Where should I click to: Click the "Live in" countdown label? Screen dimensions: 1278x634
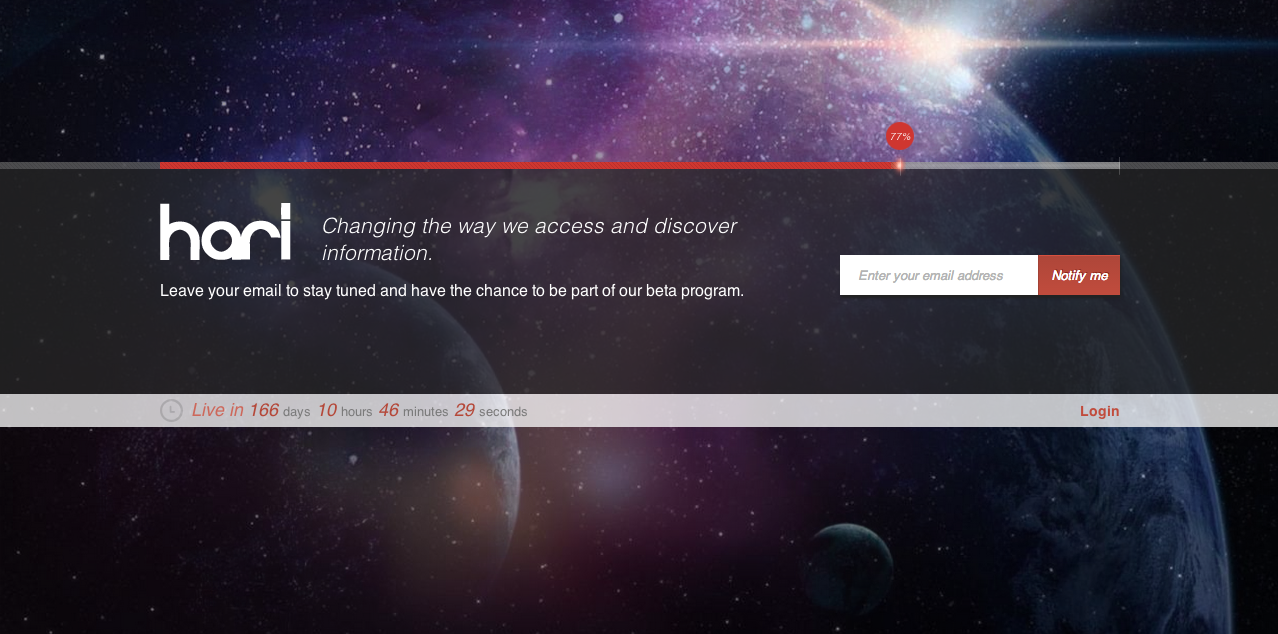coord(217,410)
